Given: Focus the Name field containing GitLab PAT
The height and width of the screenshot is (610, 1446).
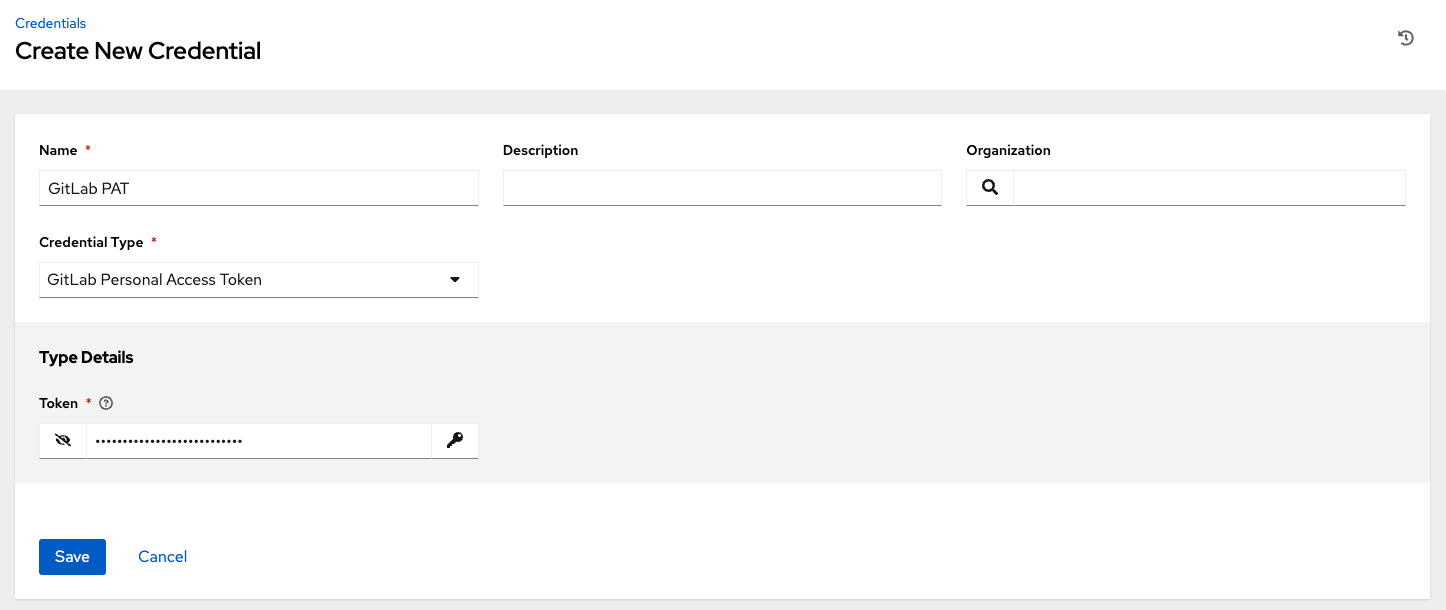Looking at the screenshot, I should (258, 188).
